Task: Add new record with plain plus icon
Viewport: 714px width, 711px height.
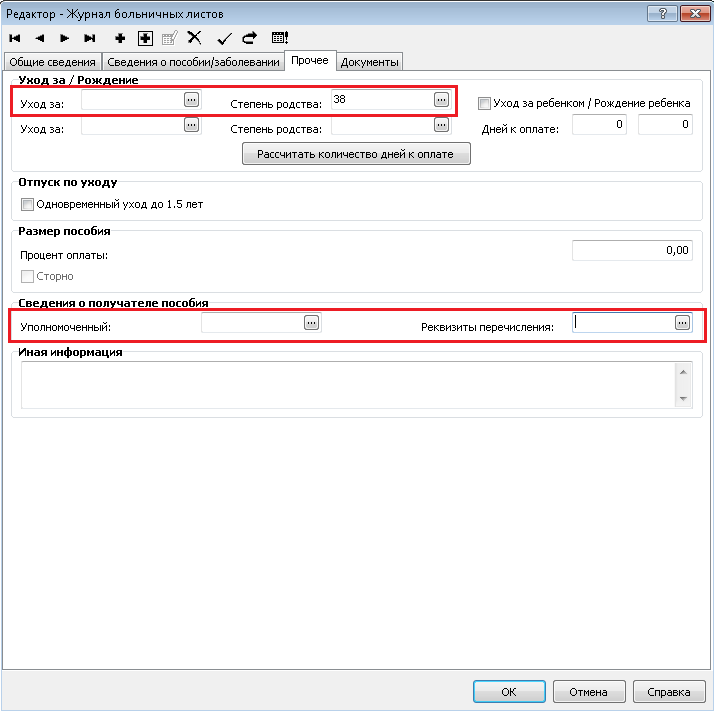Action: pyautogui.click(x=120, y=38)
